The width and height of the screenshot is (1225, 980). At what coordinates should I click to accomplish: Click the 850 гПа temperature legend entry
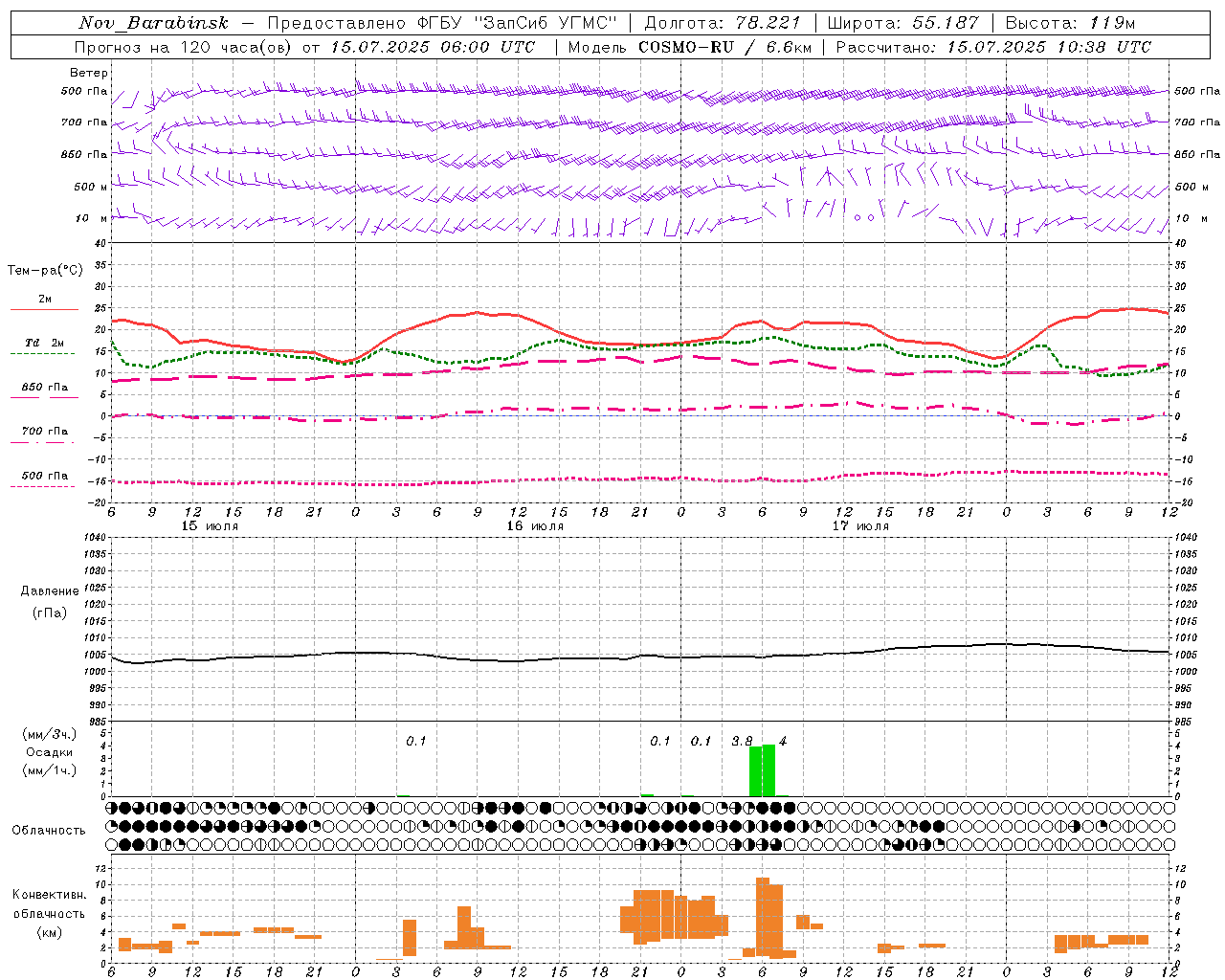[x=44, y=390]
